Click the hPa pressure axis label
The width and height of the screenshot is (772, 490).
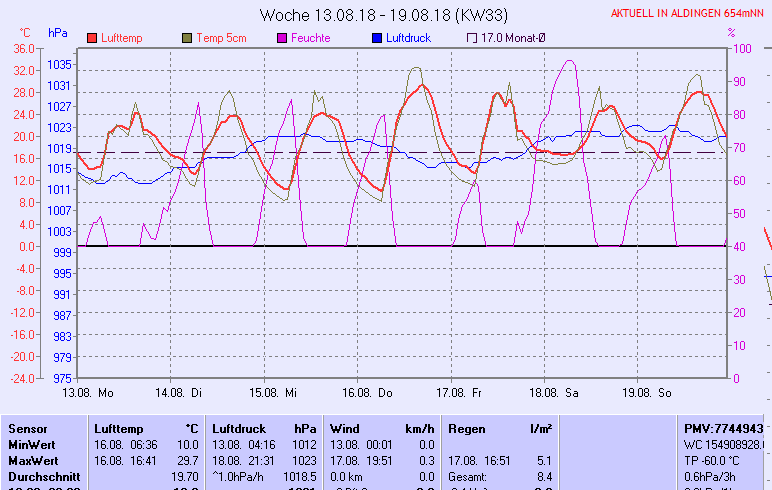[58, 33]
